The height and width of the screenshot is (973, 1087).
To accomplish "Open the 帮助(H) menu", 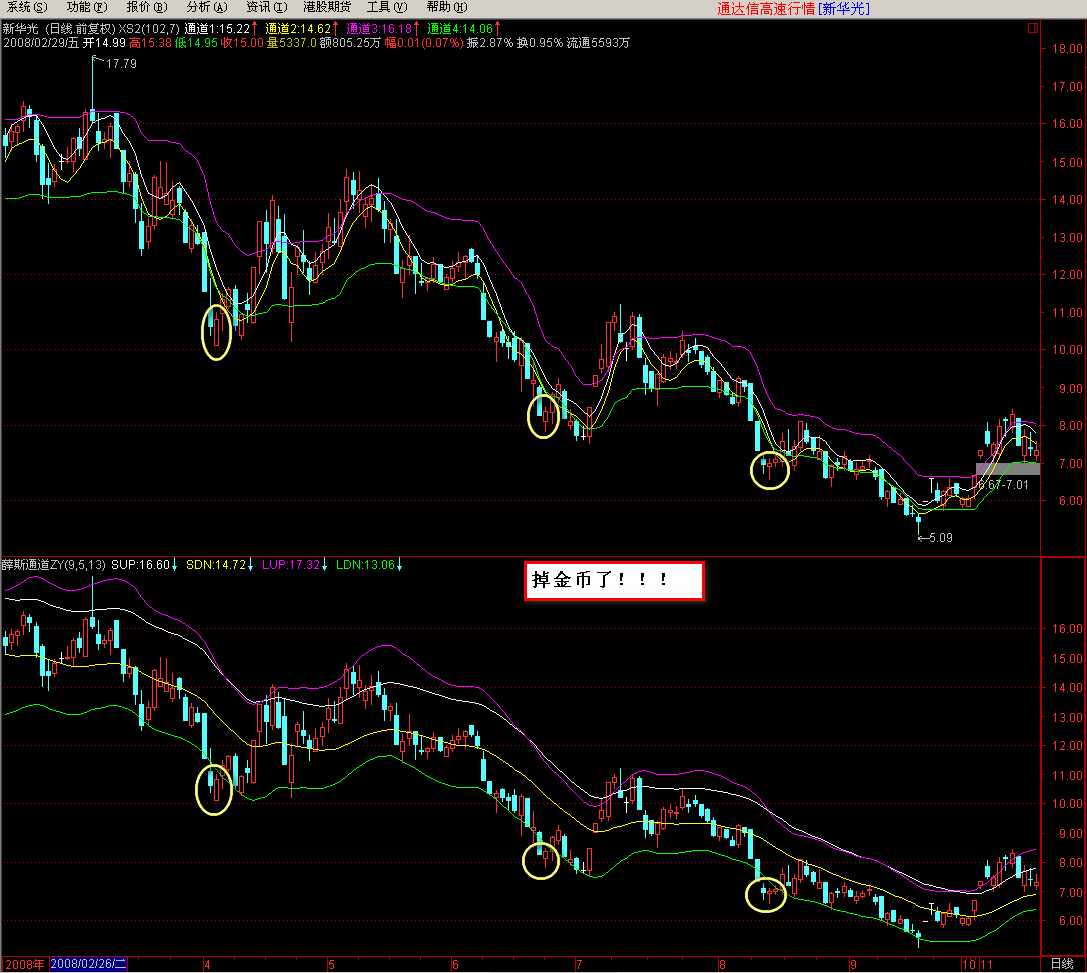I will tap(447, 8).
